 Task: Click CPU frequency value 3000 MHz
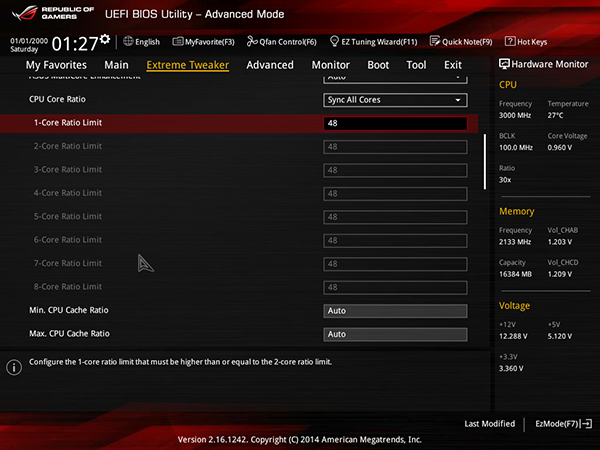[515, 115]
